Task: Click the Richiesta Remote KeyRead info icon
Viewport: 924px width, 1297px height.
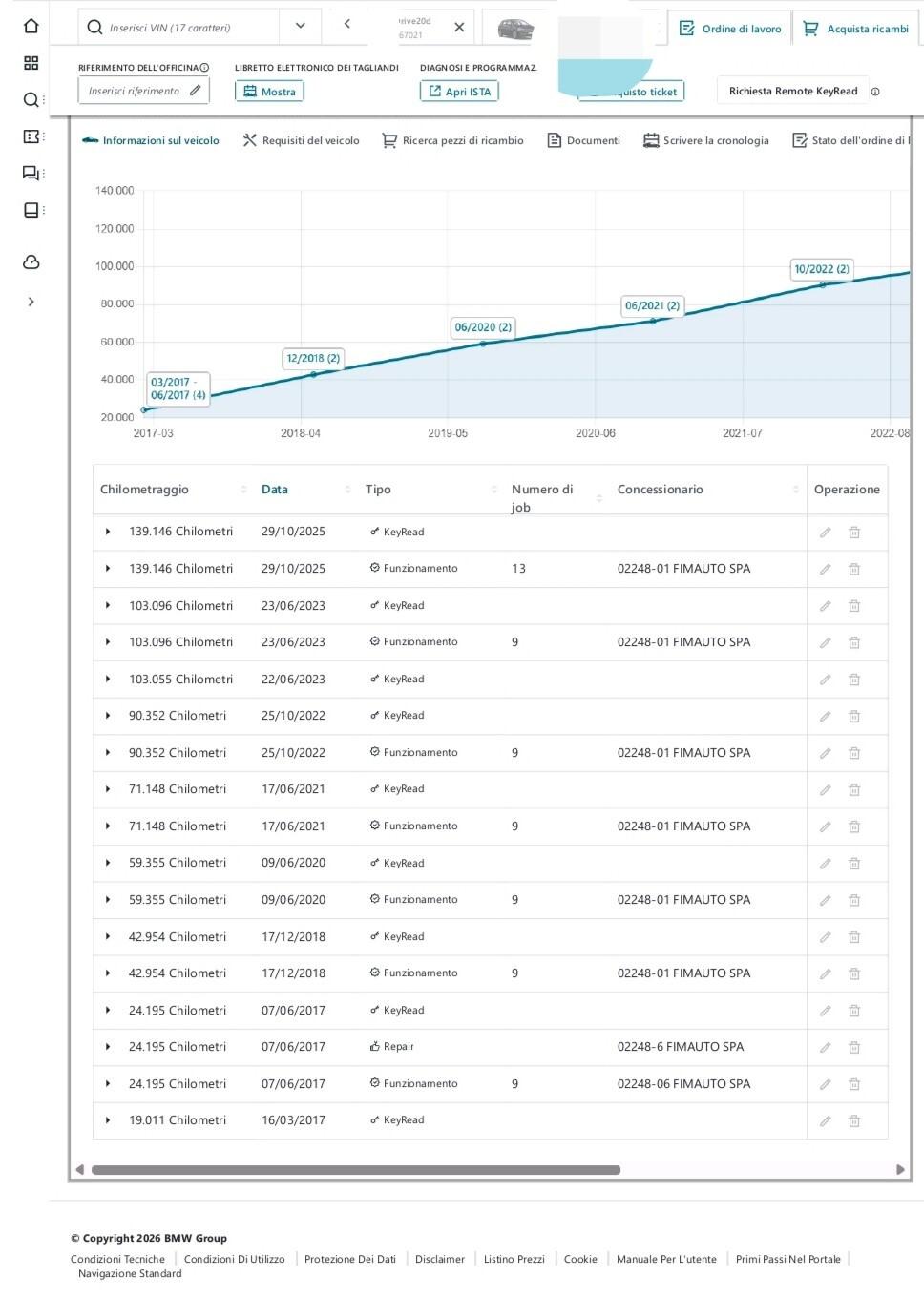Action: pos(875,92)
